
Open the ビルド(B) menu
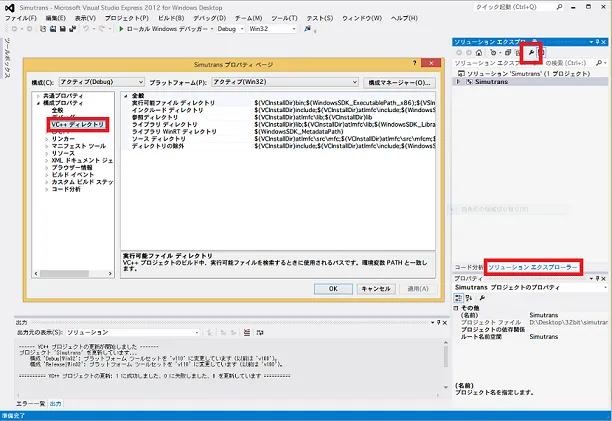[x=170, y=18]
